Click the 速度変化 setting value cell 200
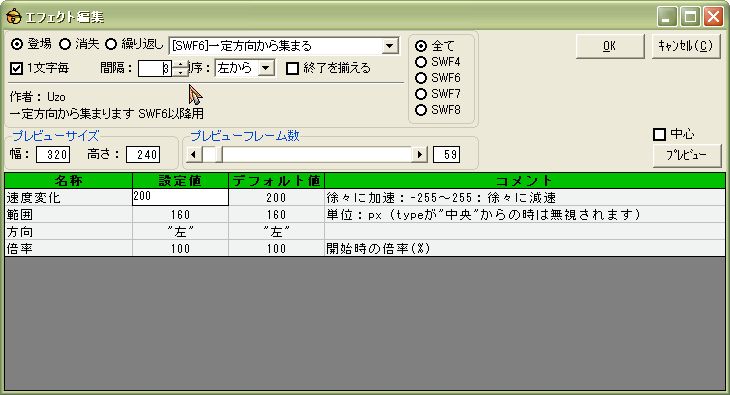730x395 pixels. tap(180, 197)
